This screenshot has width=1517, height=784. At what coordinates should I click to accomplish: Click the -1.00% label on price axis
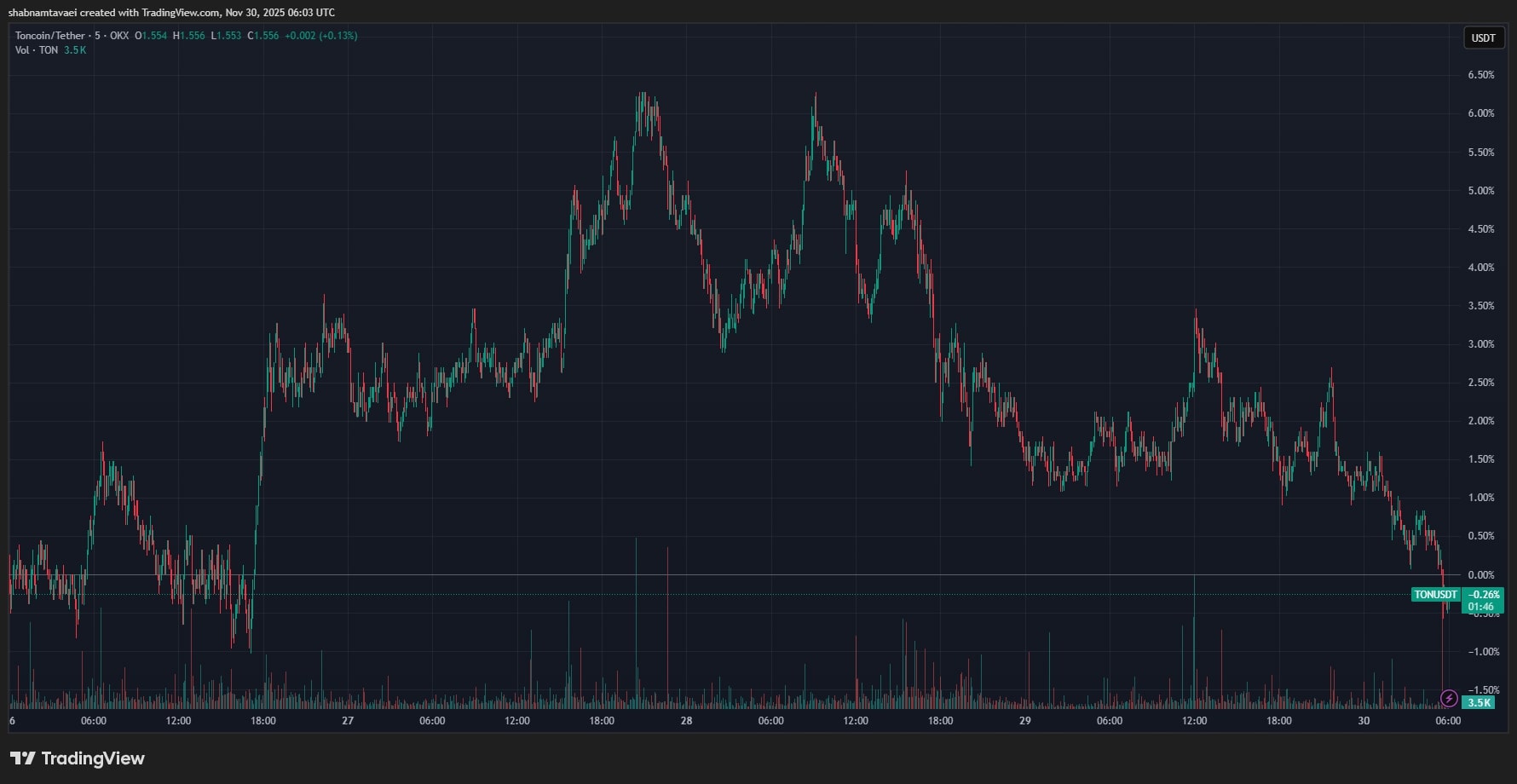coord(1480,652)
